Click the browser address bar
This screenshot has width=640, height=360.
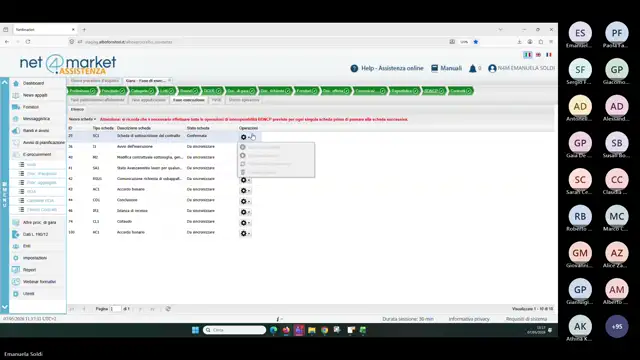(x=261, y=42)
